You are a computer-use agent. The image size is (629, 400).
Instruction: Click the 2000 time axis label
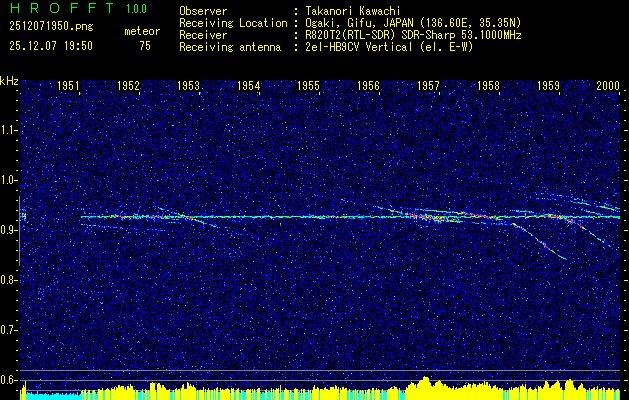608,86
